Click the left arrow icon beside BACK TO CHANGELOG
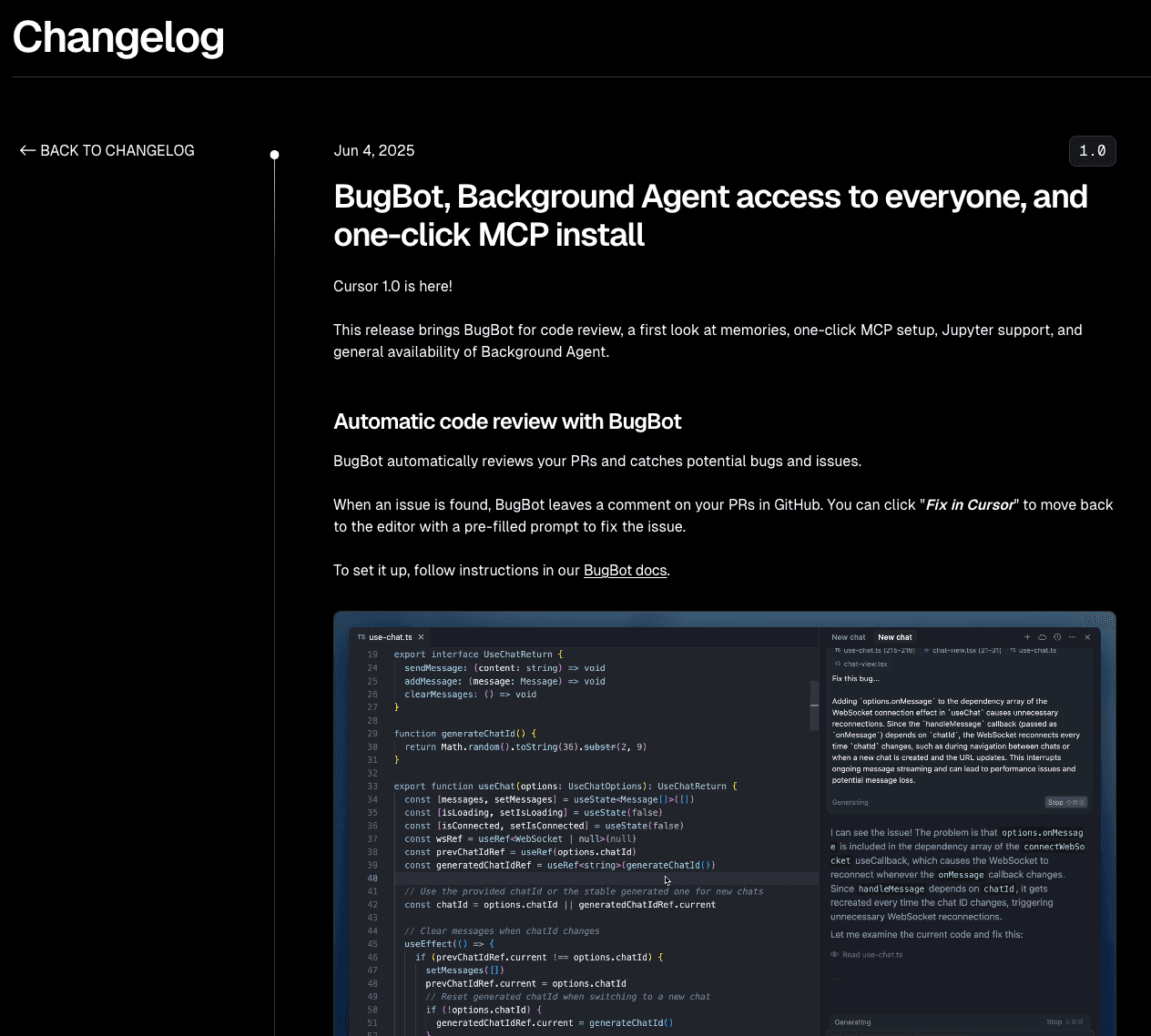This screenshot has height=1036, width=1151. click(27, 150)
